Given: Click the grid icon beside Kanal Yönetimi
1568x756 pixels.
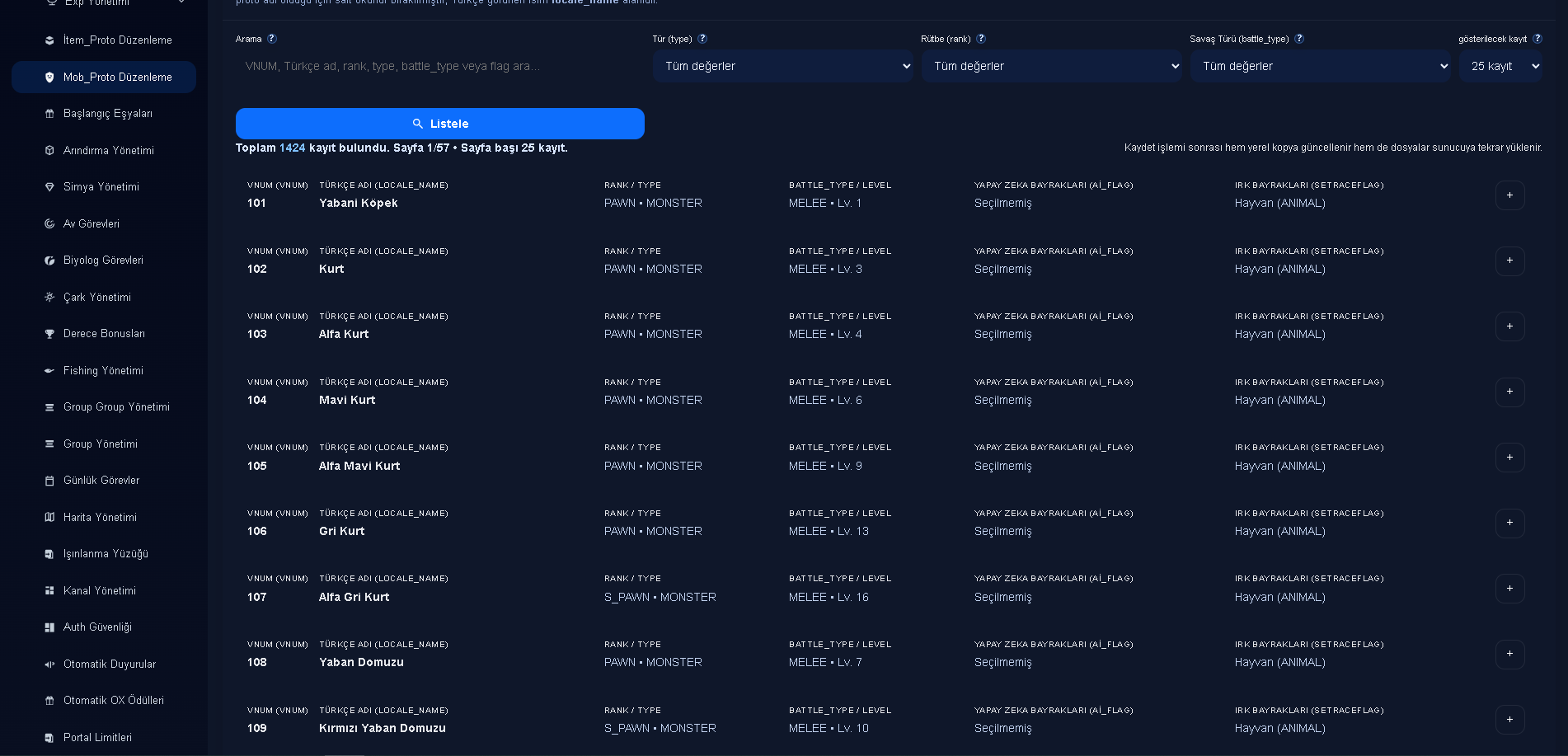Looking at the screenshot, I should tap(49, 591).
